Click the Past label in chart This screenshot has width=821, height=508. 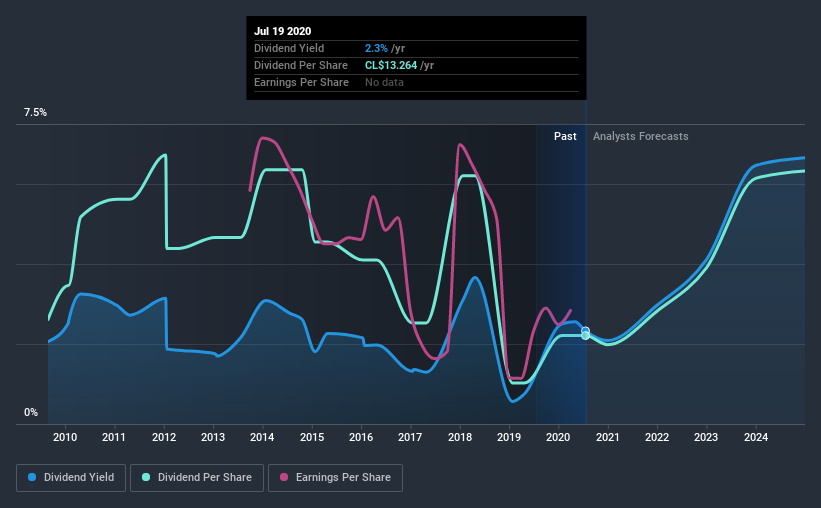[x=565, y=136]
